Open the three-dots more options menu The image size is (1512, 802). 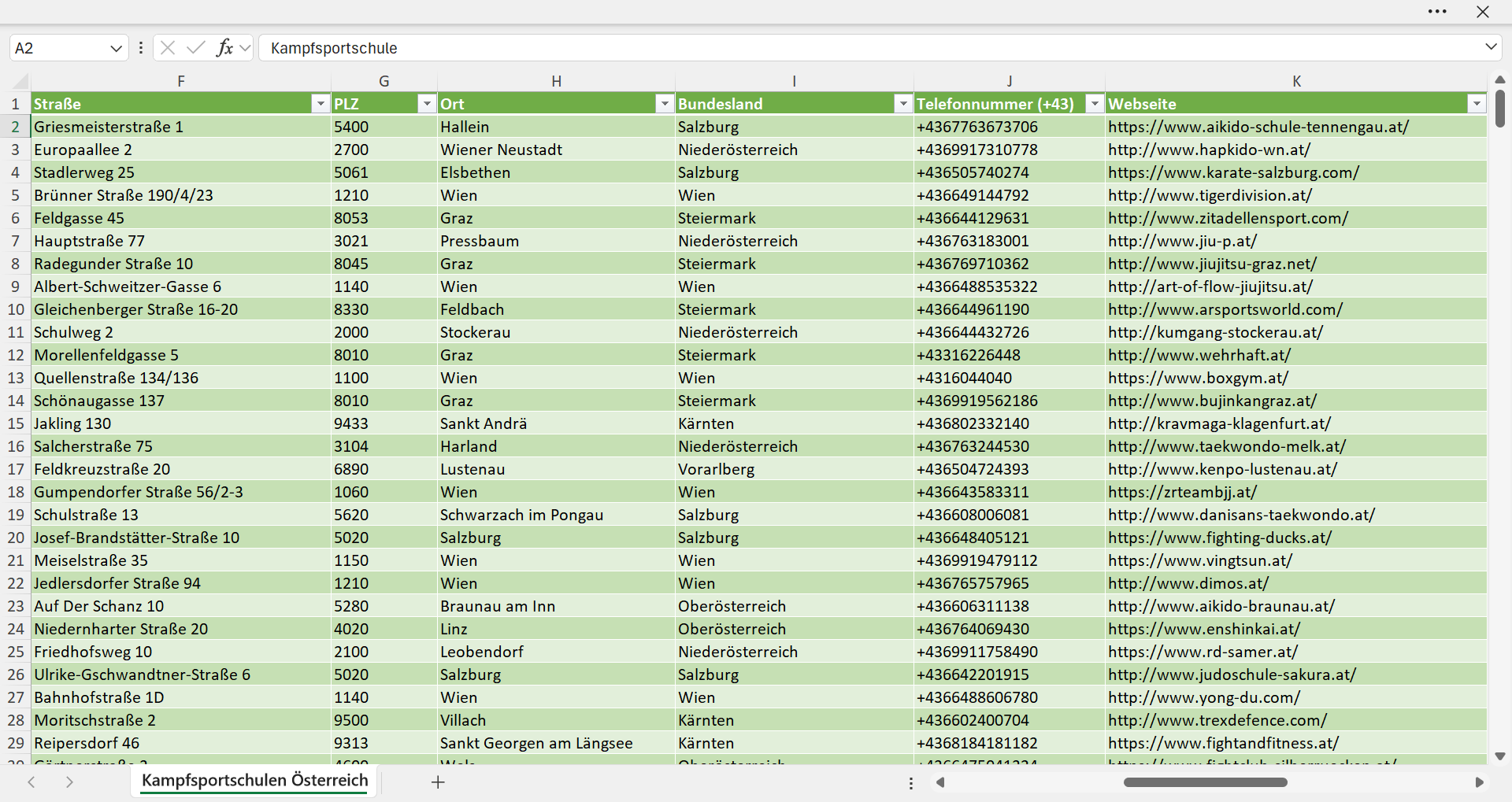point(1437,12)
